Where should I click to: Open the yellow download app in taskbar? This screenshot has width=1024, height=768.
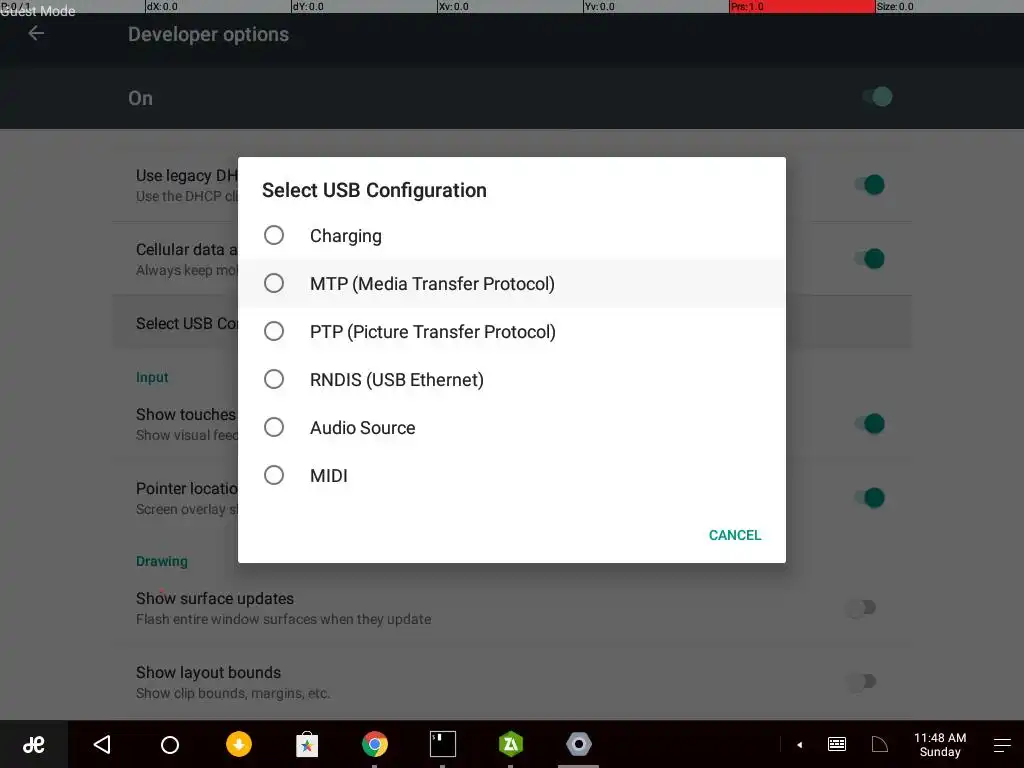(239, 744)
